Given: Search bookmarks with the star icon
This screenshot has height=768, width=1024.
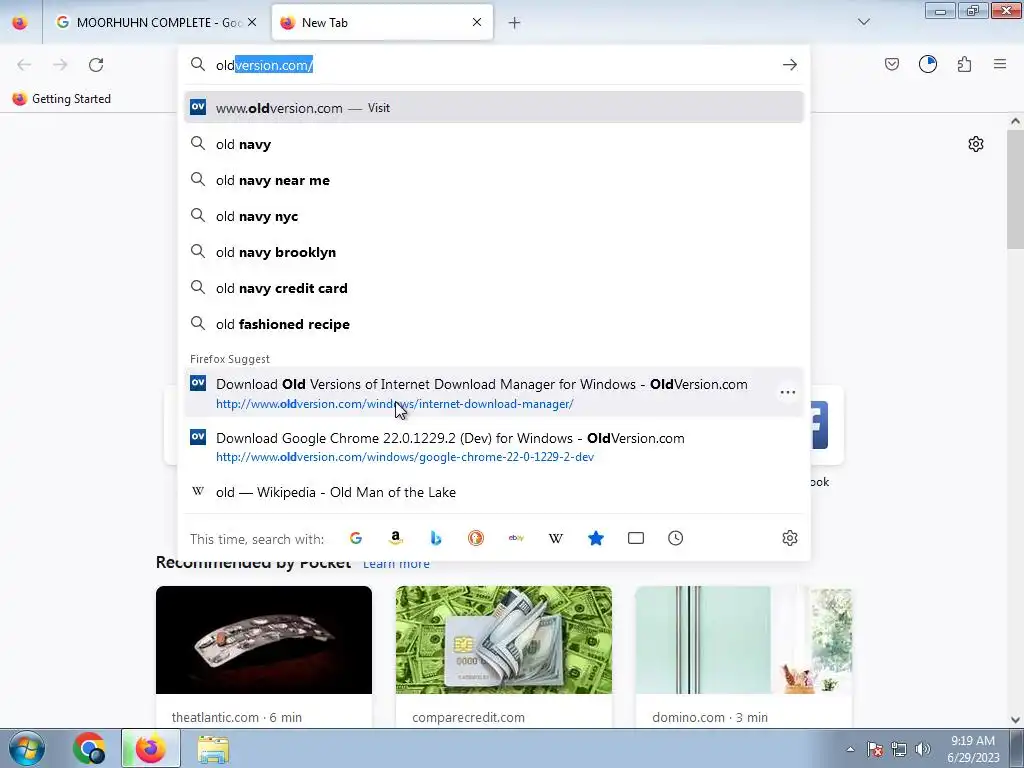Looking at the screenshot, I should click(x=596, y=538).
